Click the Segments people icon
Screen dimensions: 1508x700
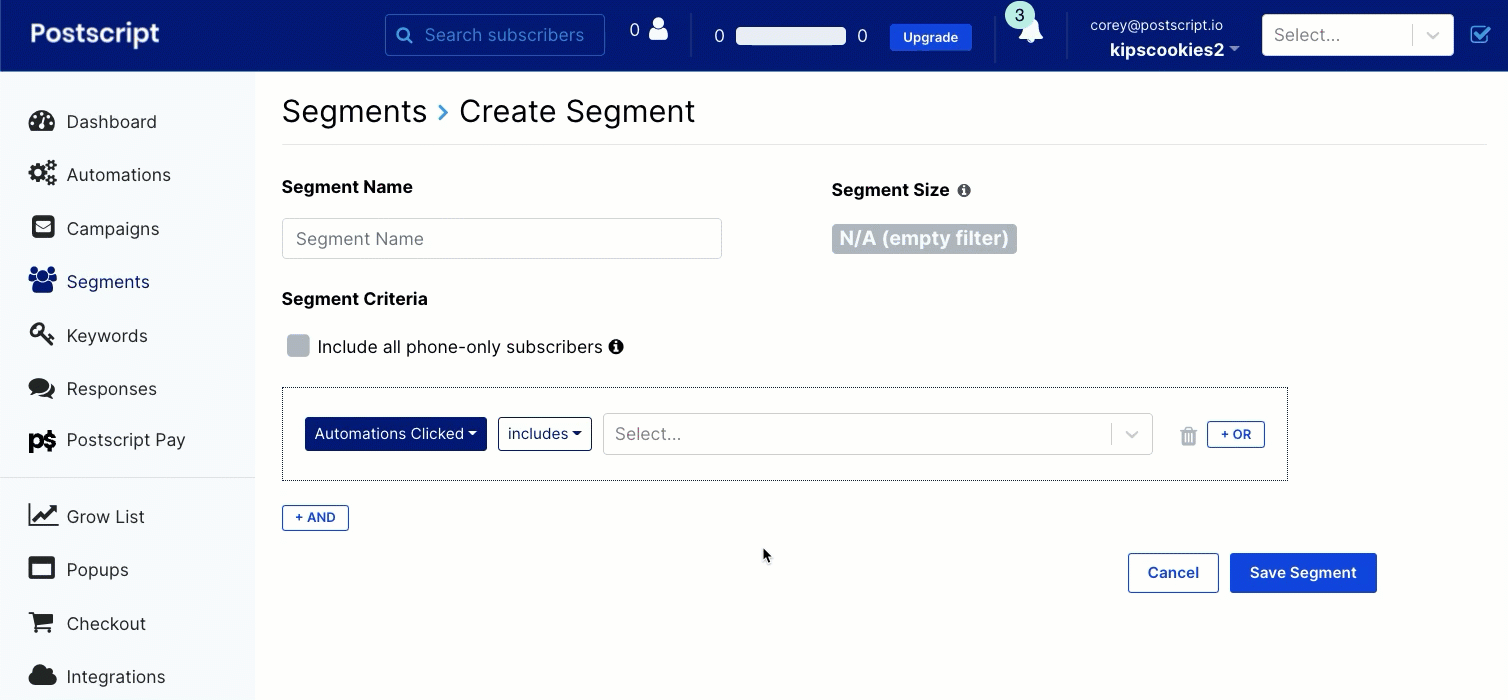tap(42, 280)
